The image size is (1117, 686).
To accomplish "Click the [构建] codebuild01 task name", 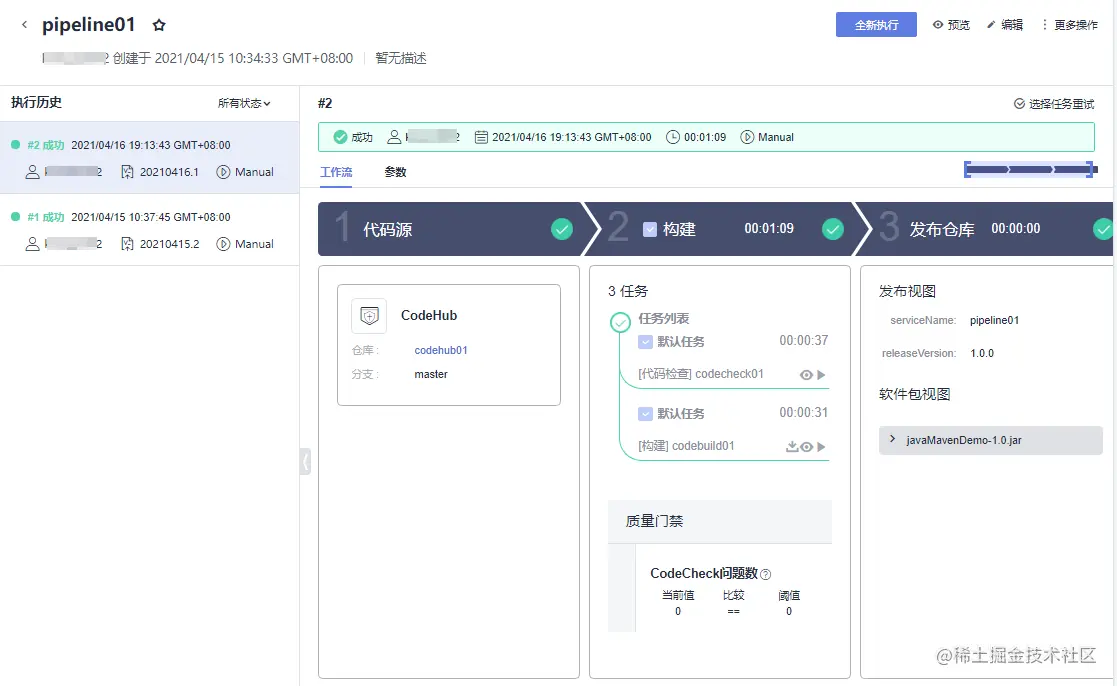I will pos(686,446).
